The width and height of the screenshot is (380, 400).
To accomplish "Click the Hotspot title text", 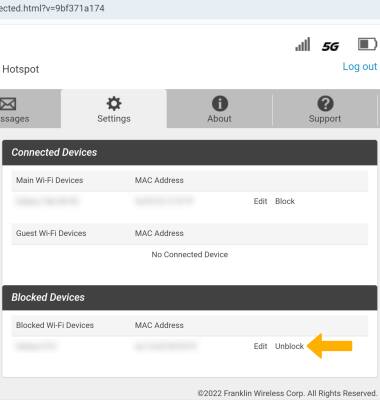I will [21, 69].
